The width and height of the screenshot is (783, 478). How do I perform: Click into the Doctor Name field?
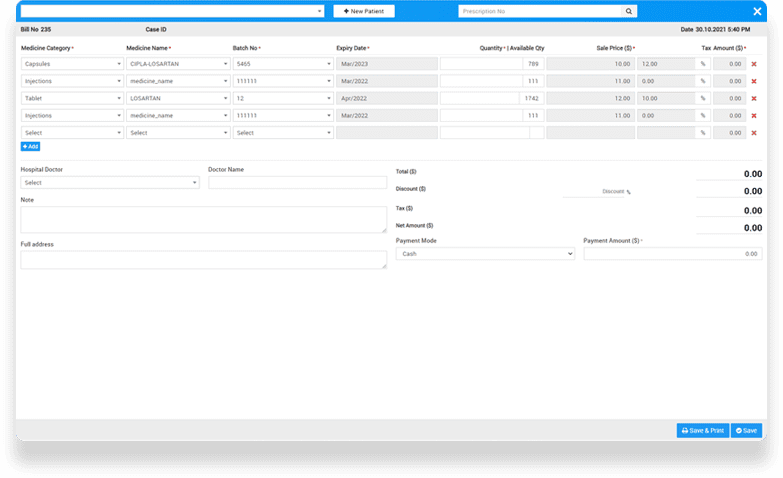(x=297, y=183)
